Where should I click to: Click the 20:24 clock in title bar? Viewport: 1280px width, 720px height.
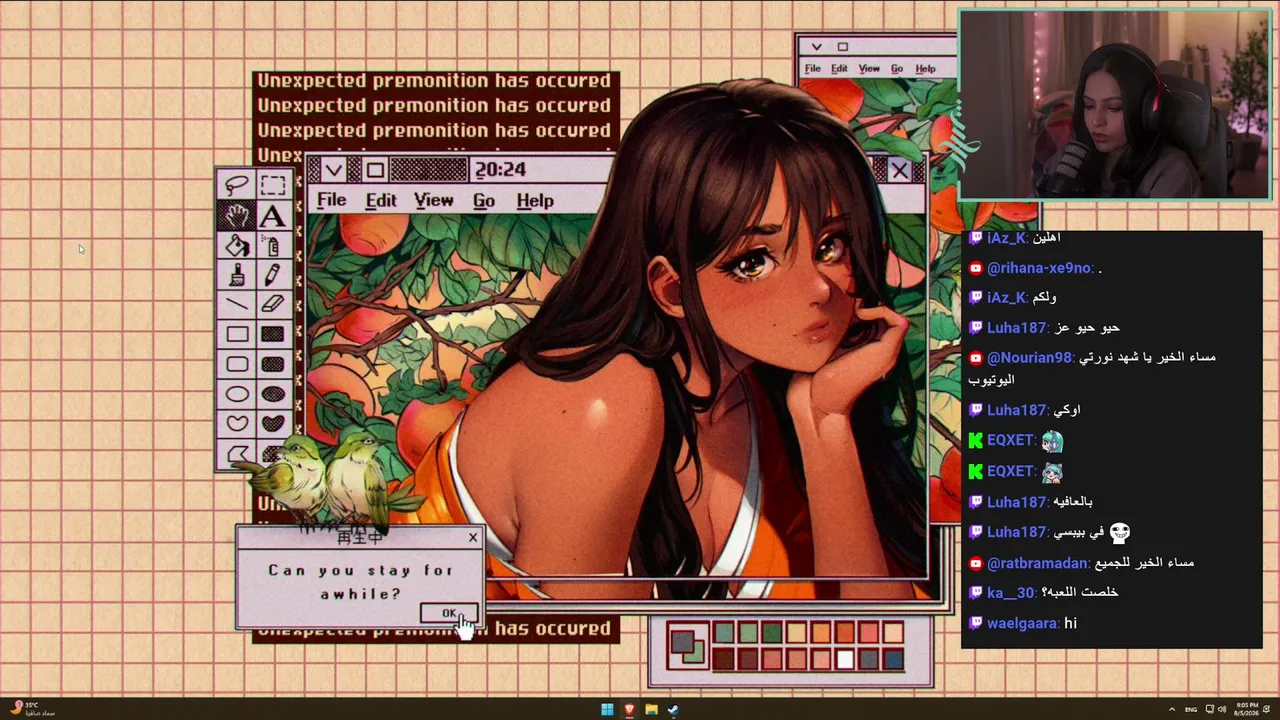[500, 169]
